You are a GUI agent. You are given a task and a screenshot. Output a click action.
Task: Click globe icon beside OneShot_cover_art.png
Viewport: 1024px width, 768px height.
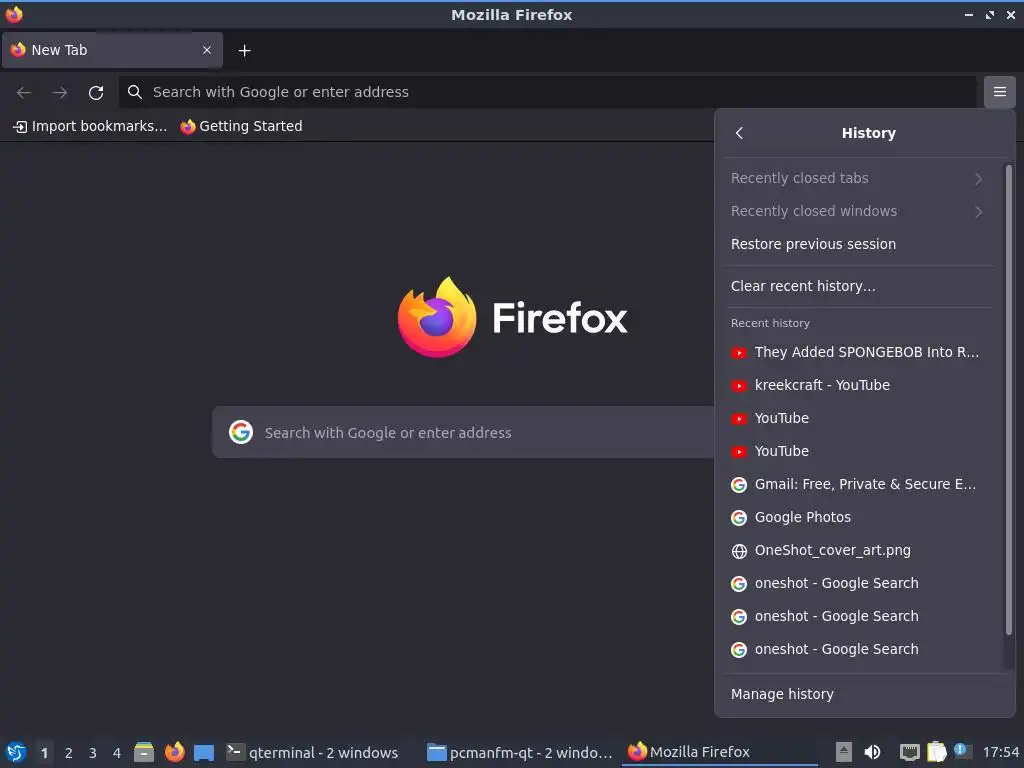point(739,551)
